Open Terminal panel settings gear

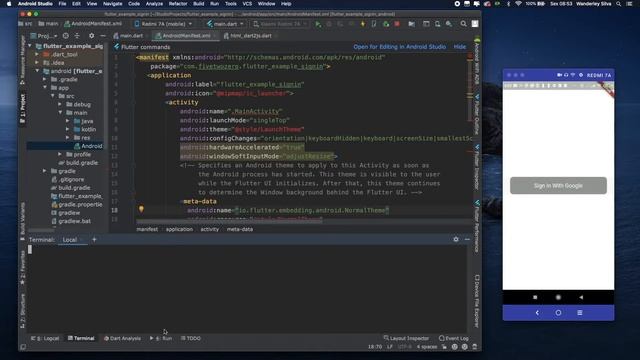point(456,239)
